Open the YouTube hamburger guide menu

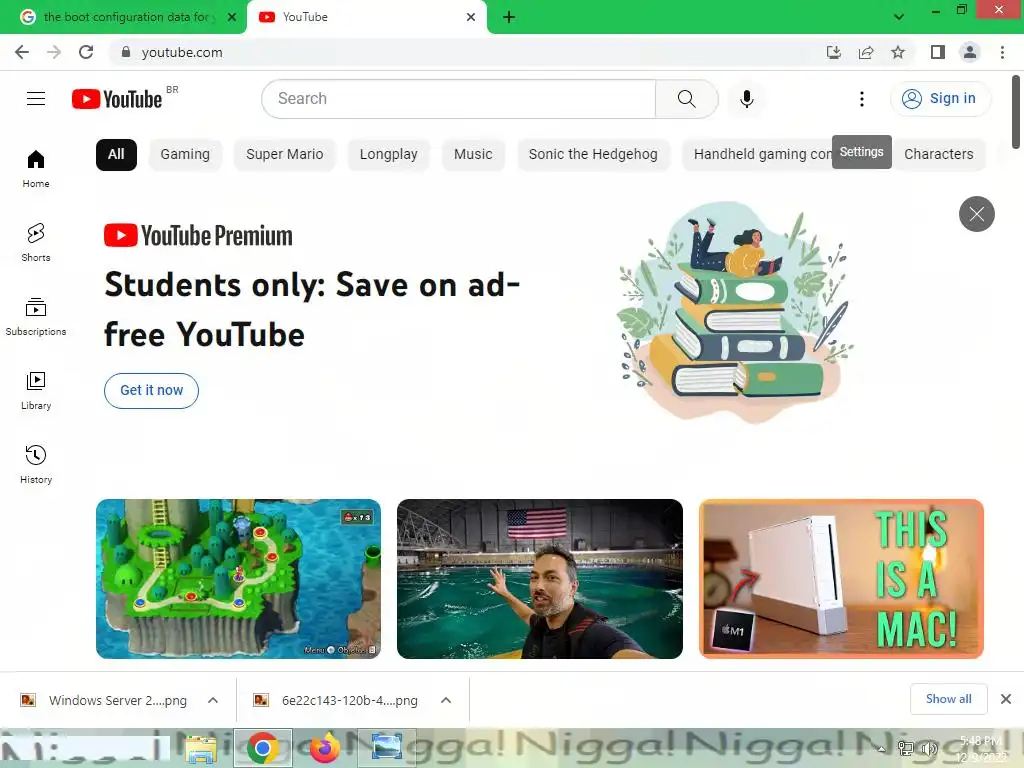tap(36, 99)
